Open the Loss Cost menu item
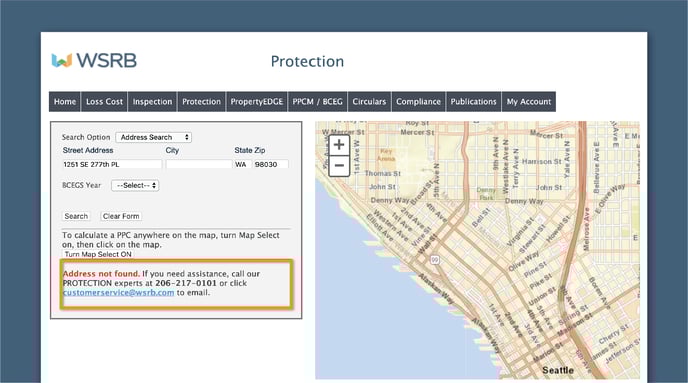The width and height of the screenshot is (688, 383). (x=104, y=101)
